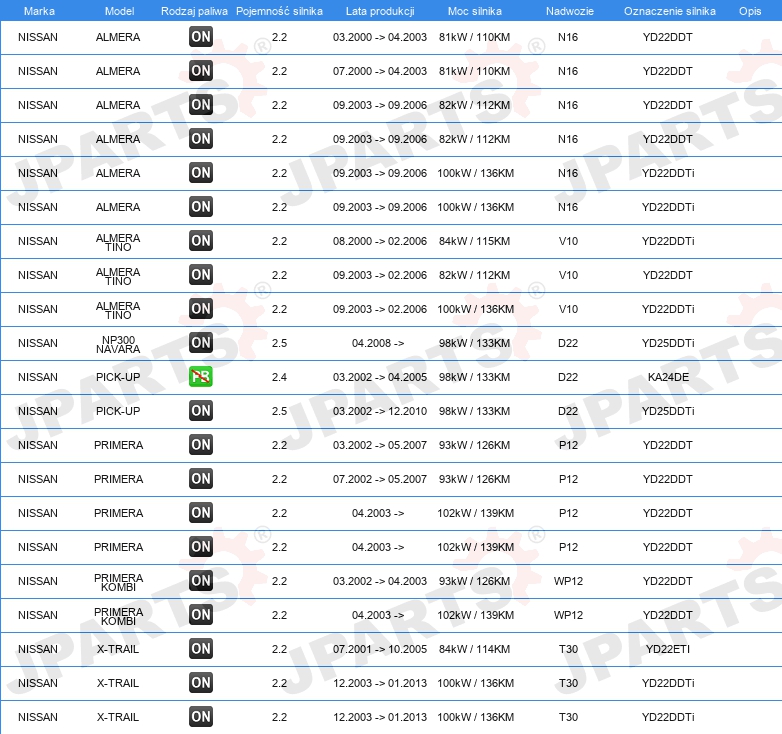Click the Marka column header

pos(39,11)
